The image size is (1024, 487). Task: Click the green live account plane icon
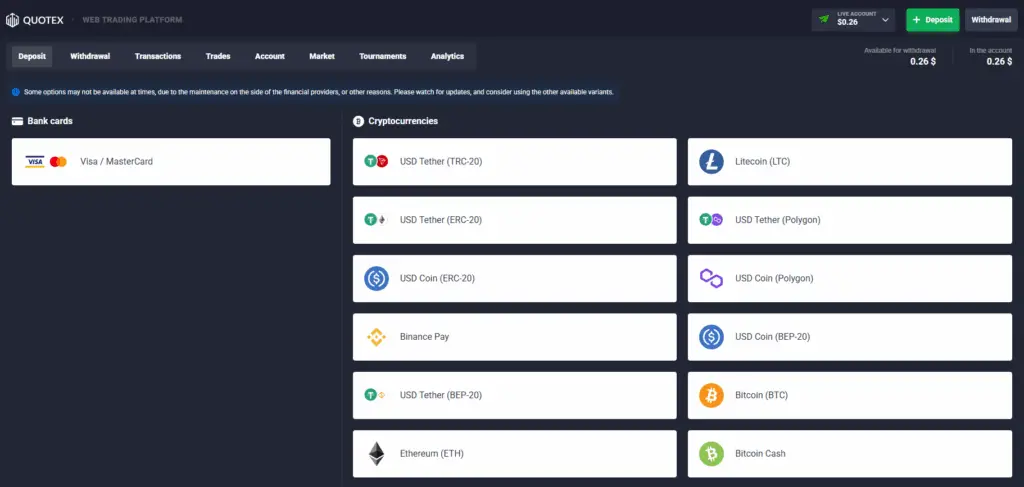click(824, 19)
